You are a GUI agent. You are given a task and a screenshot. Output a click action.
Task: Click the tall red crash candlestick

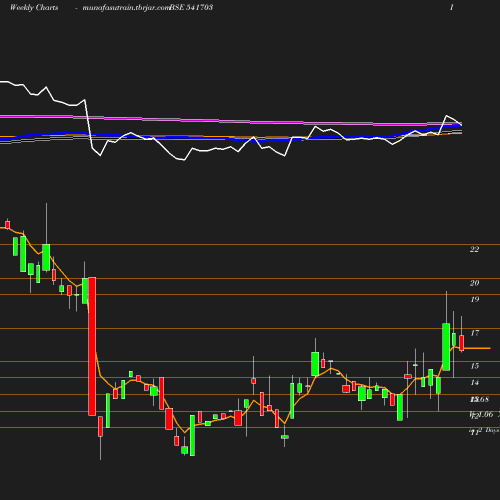[x=92, y=346]
